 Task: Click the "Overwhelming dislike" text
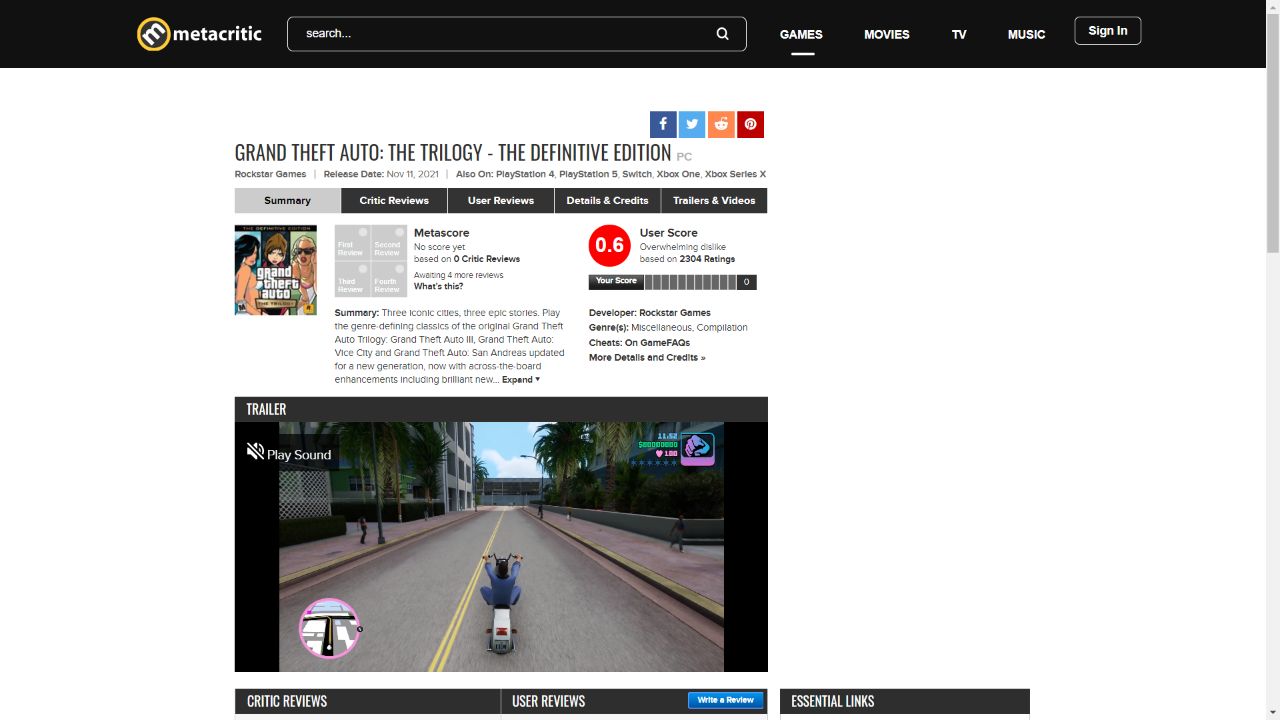point(683,247)
